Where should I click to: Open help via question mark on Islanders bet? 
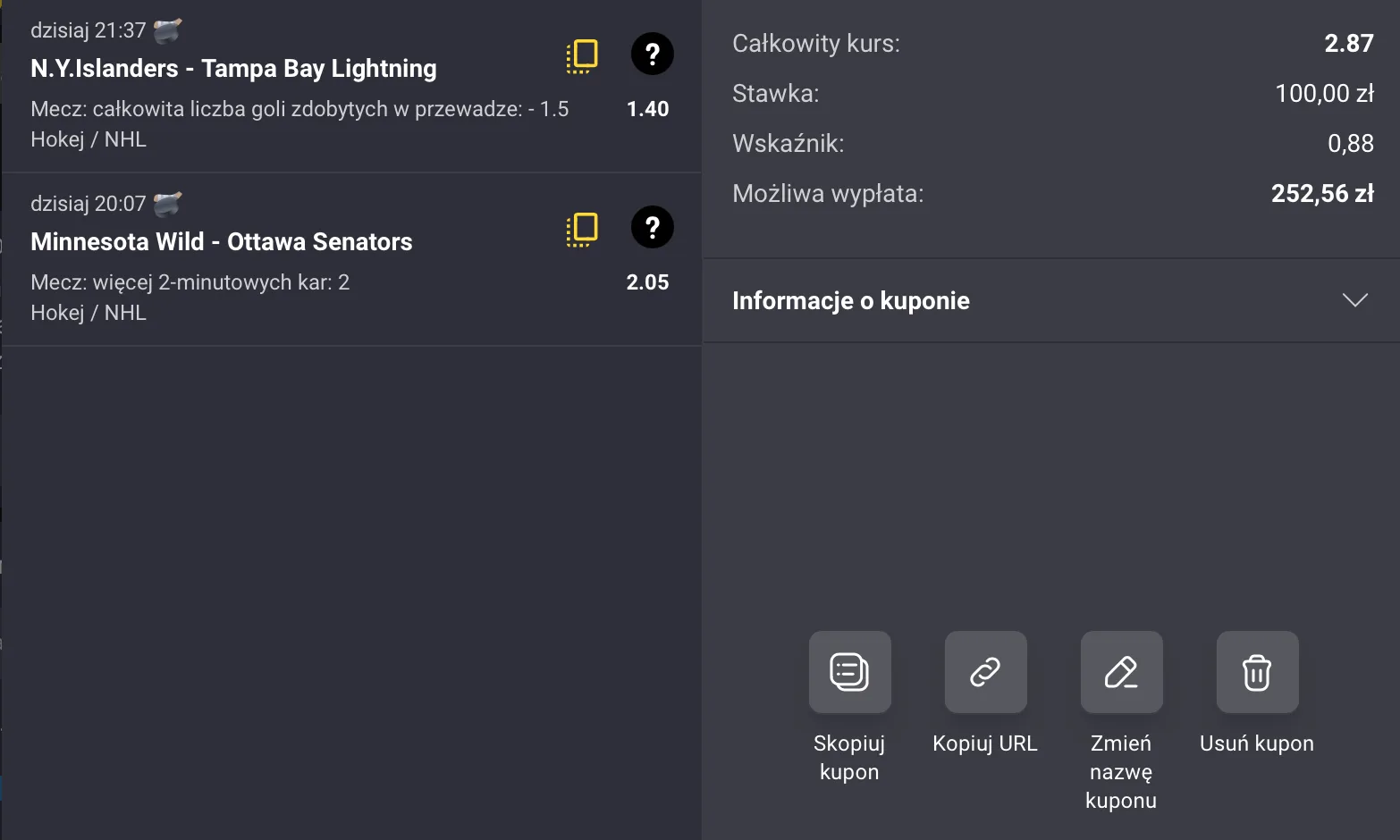pyautogui.click(x=652, y=55)
